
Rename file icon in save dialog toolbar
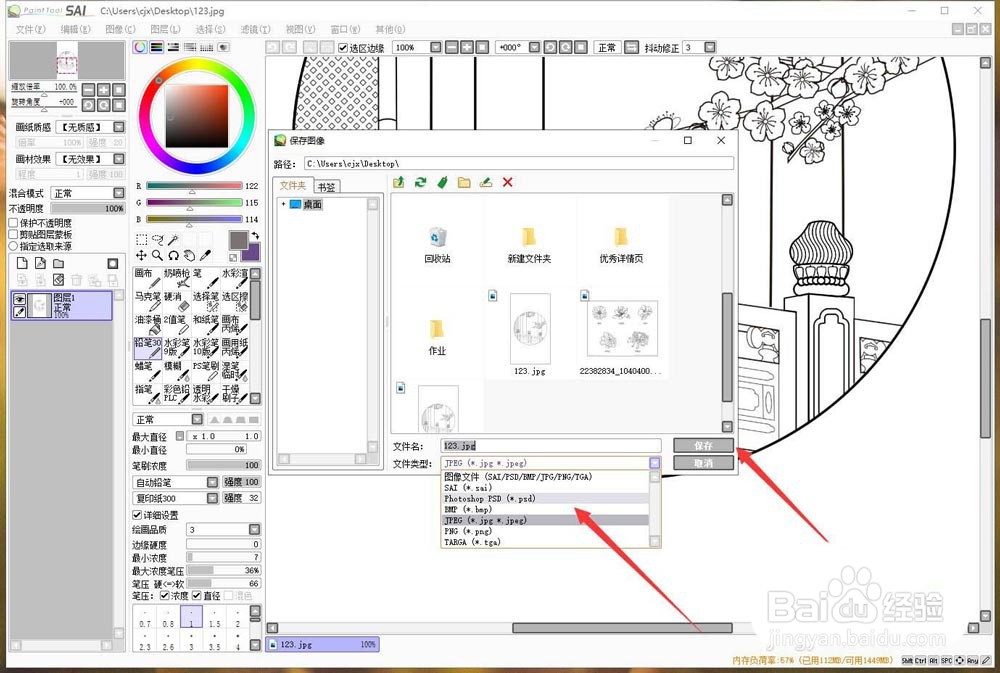486,182
